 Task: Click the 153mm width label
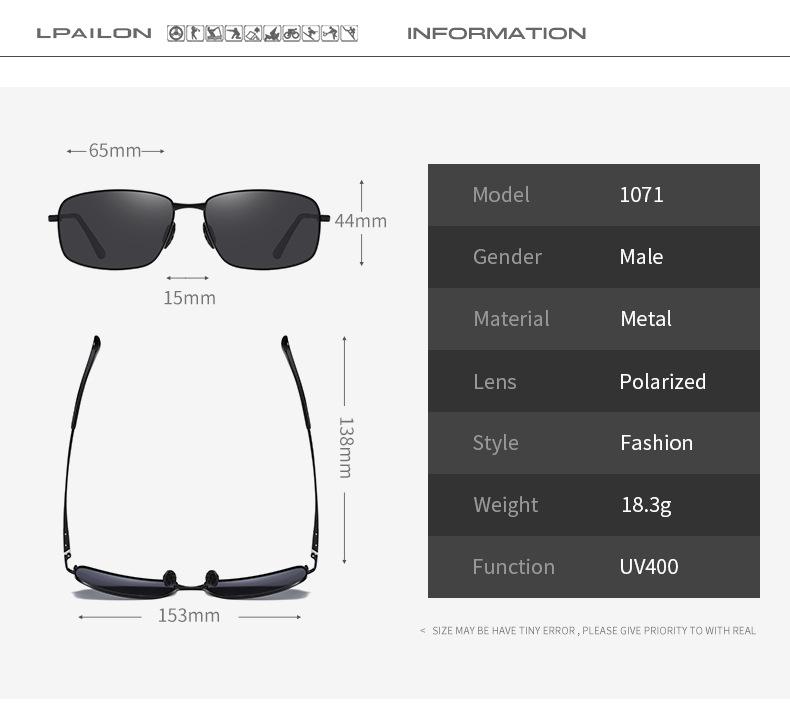(x=189, y=615)
